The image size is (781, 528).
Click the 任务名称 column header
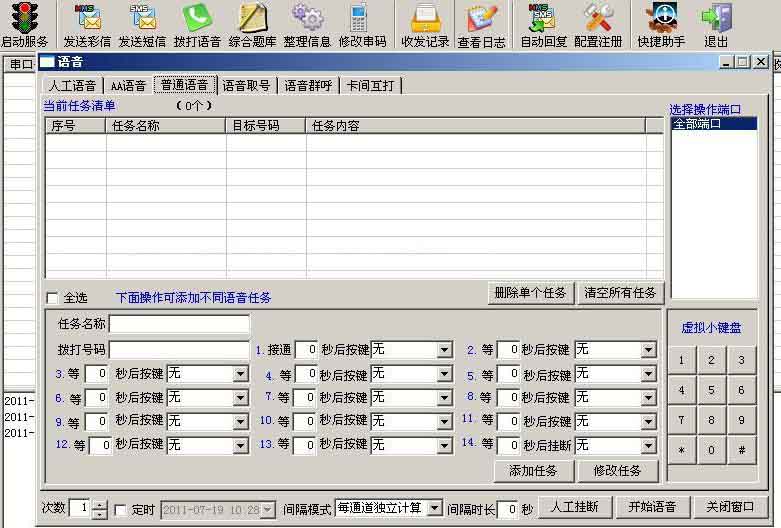(x=166, y=126)
